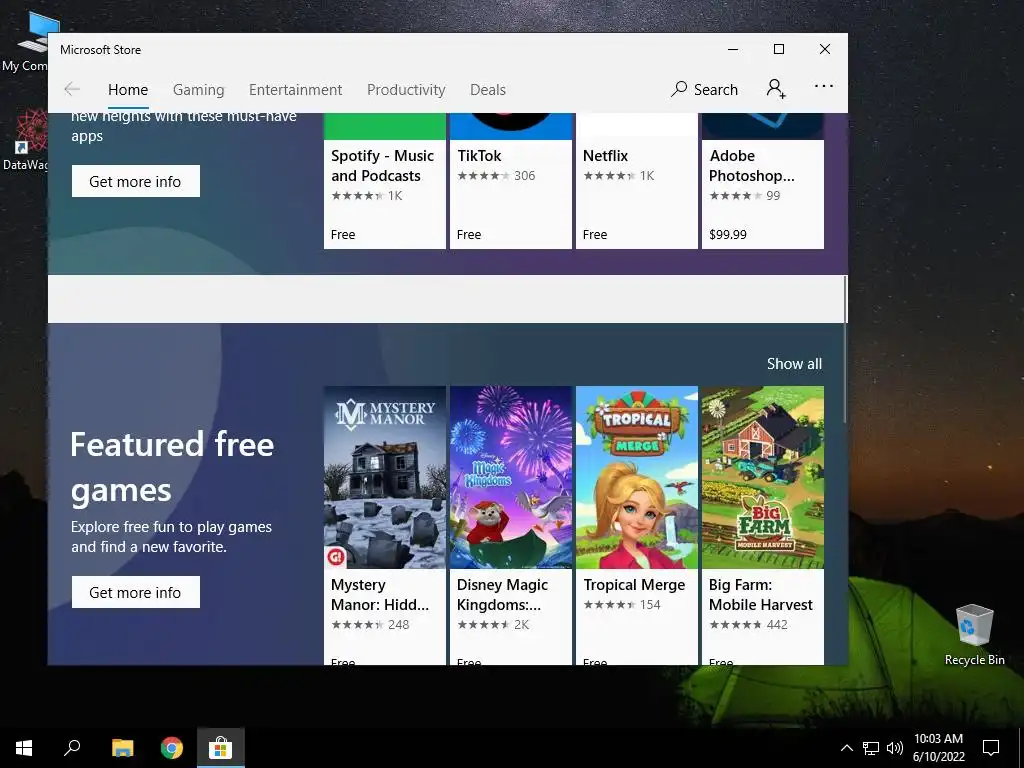The height and width of the screenshot is (768, 1024).
Task: Click Get more info under Featured free games
Action: pos(136,592)
